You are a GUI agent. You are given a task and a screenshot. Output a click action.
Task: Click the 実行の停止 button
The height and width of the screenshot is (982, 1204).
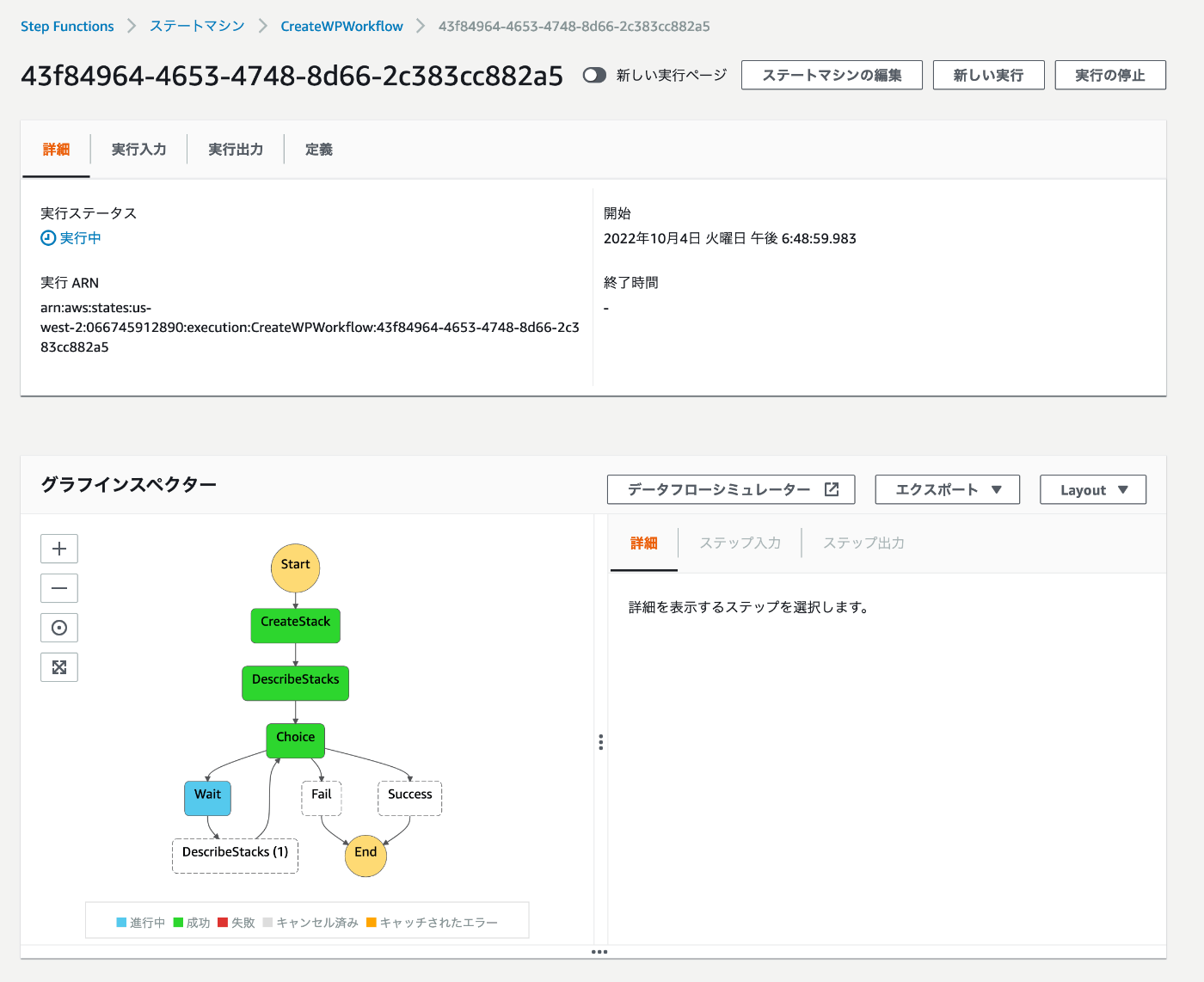(1109, 75)
